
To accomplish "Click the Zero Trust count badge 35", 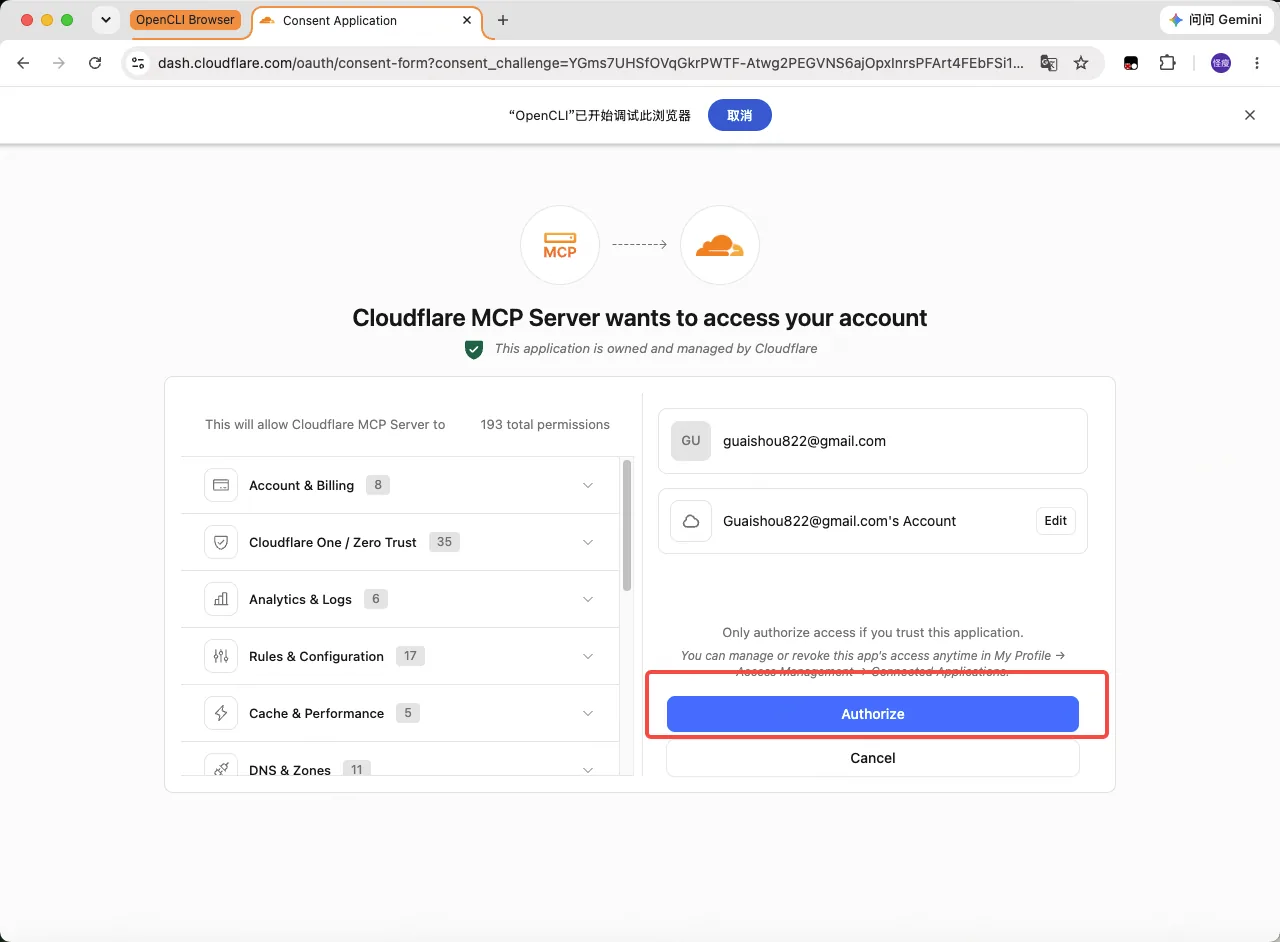I will click(444, 542).
